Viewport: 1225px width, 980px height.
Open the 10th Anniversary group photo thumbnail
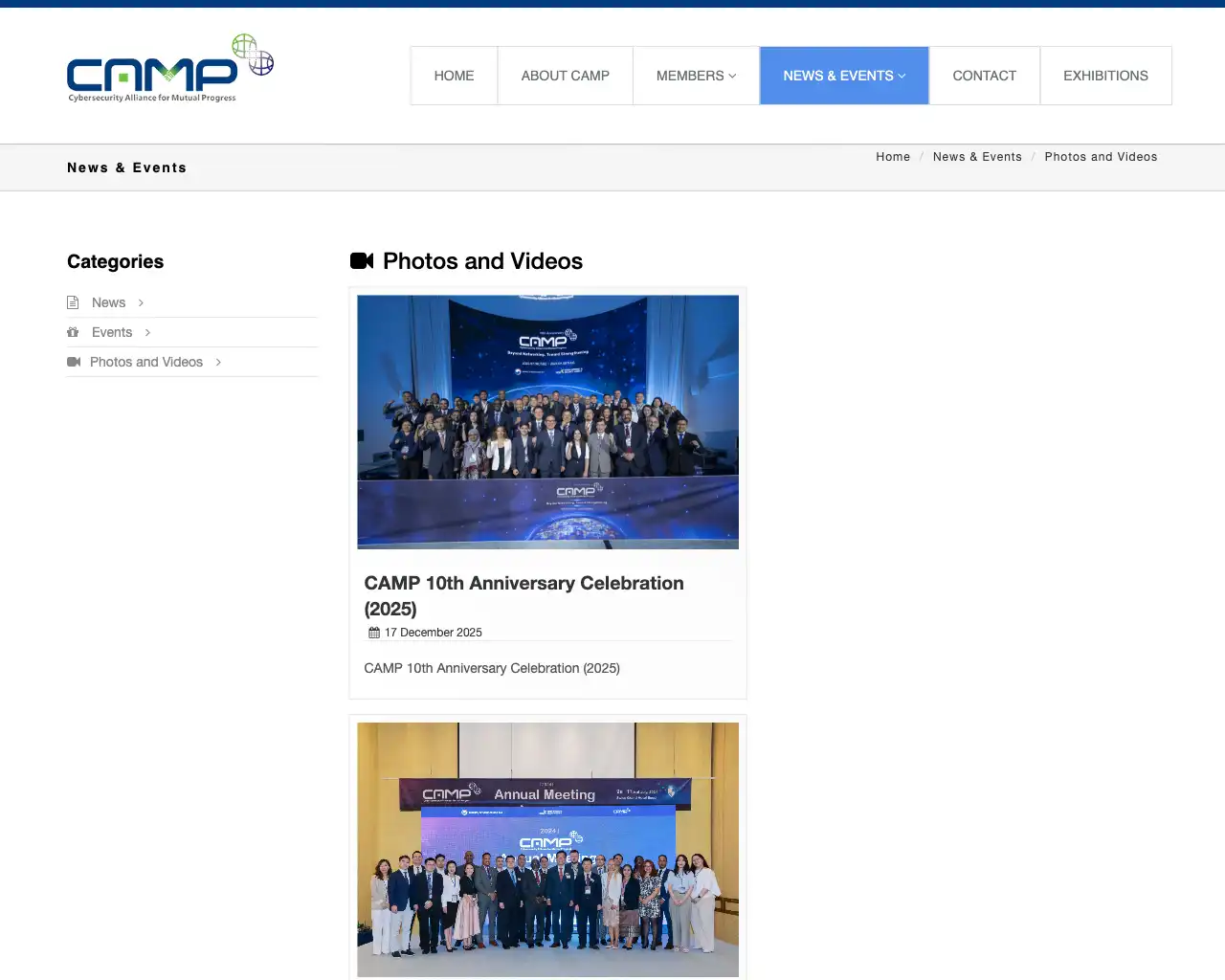click(547, 422)
